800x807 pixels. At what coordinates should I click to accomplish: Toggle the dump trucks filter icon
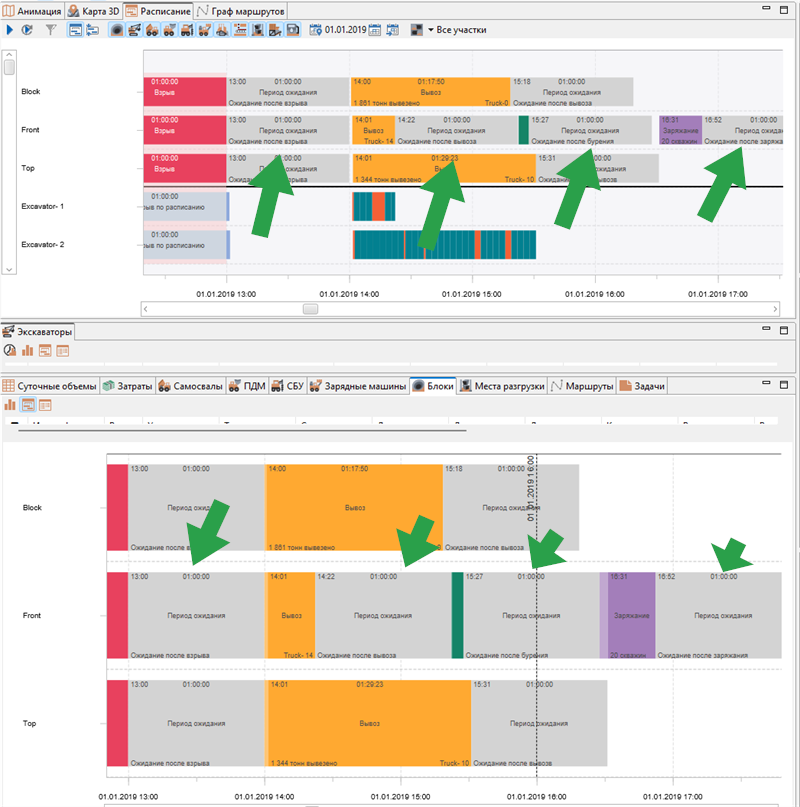(x=152, y=30)
